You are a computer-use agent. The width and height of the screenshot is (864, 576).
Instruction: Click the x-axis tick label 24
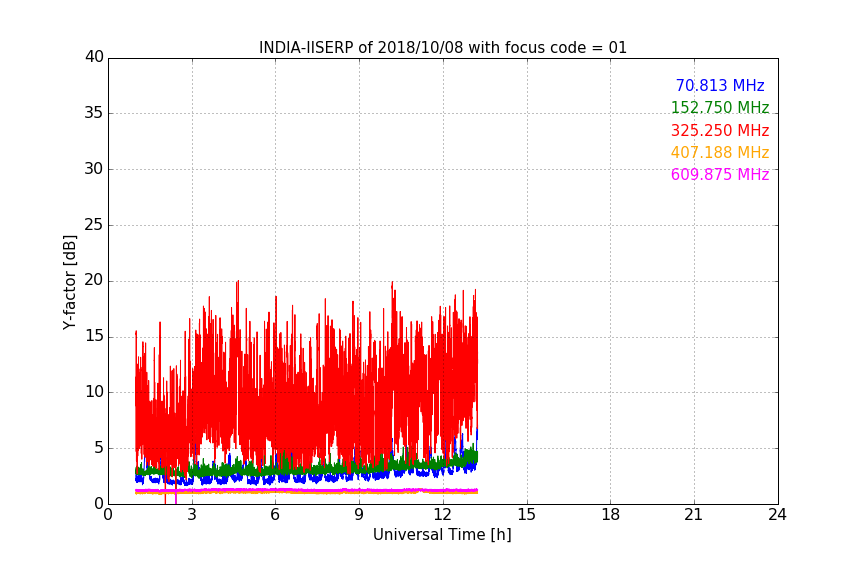tap(777, 515)
